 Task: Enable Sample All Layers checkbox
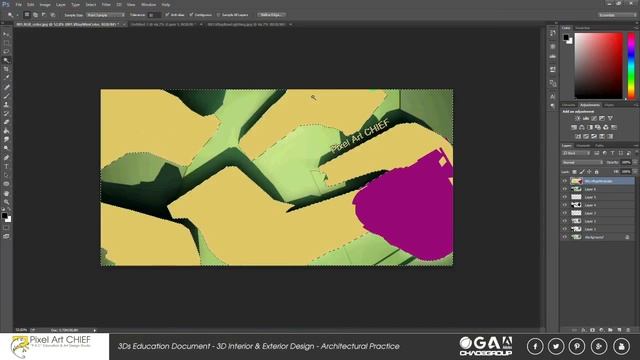218,15
